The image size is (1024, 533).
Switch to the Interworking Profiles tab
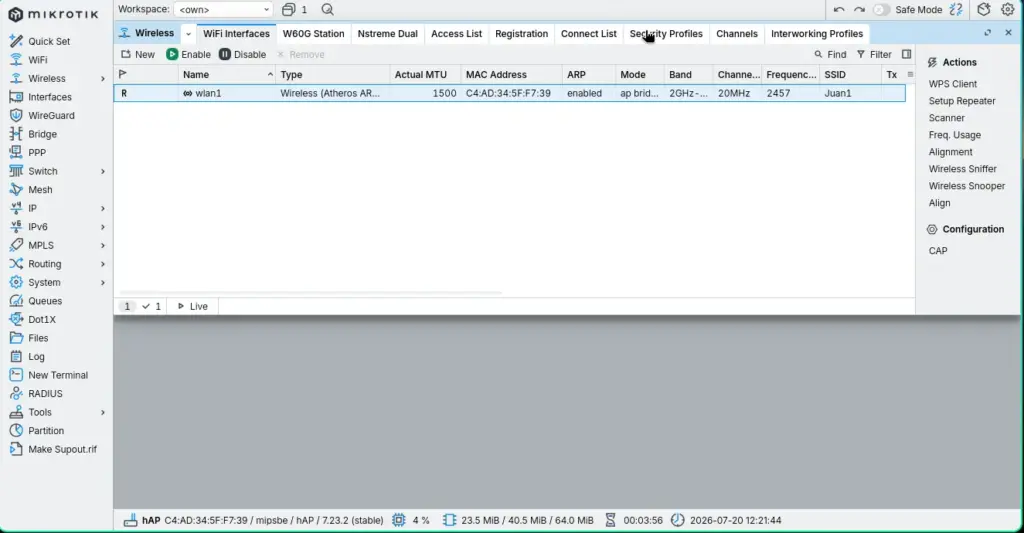(816, 34)
